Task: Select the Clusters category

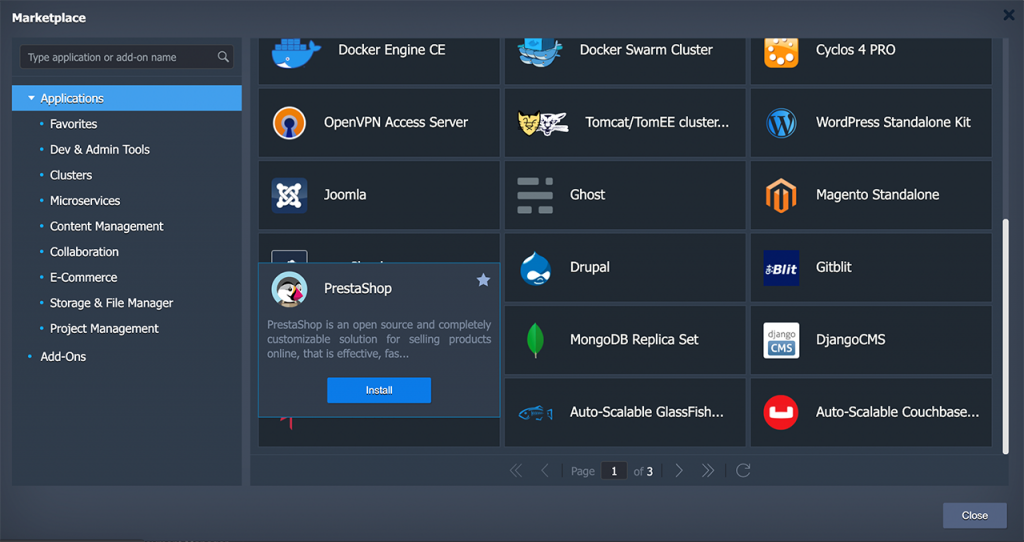Action: (71, 175)
